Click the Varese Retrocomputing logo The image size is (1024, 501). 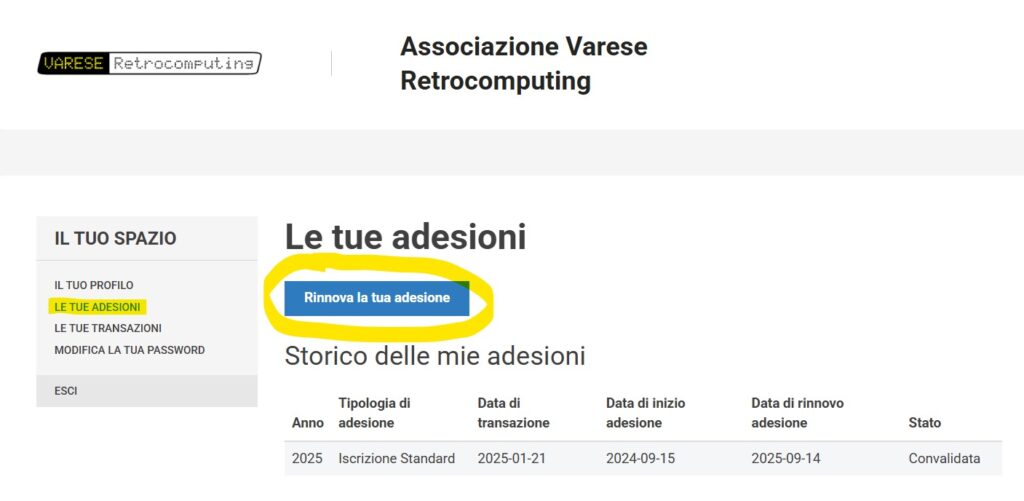point(150,63)
